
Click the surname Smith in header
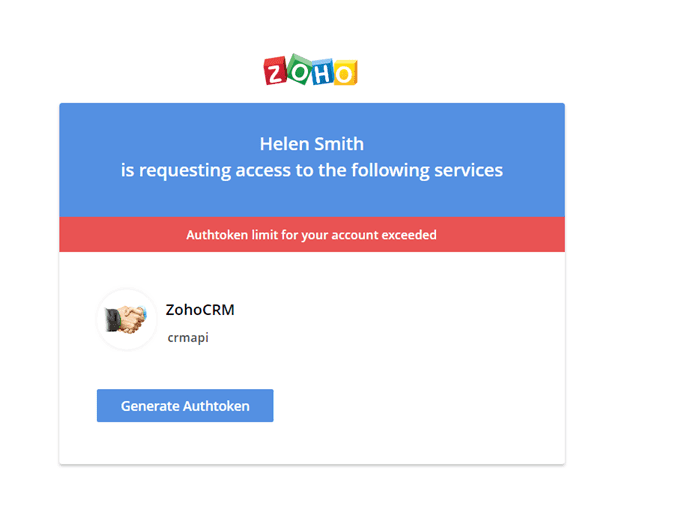pos(339,144)
